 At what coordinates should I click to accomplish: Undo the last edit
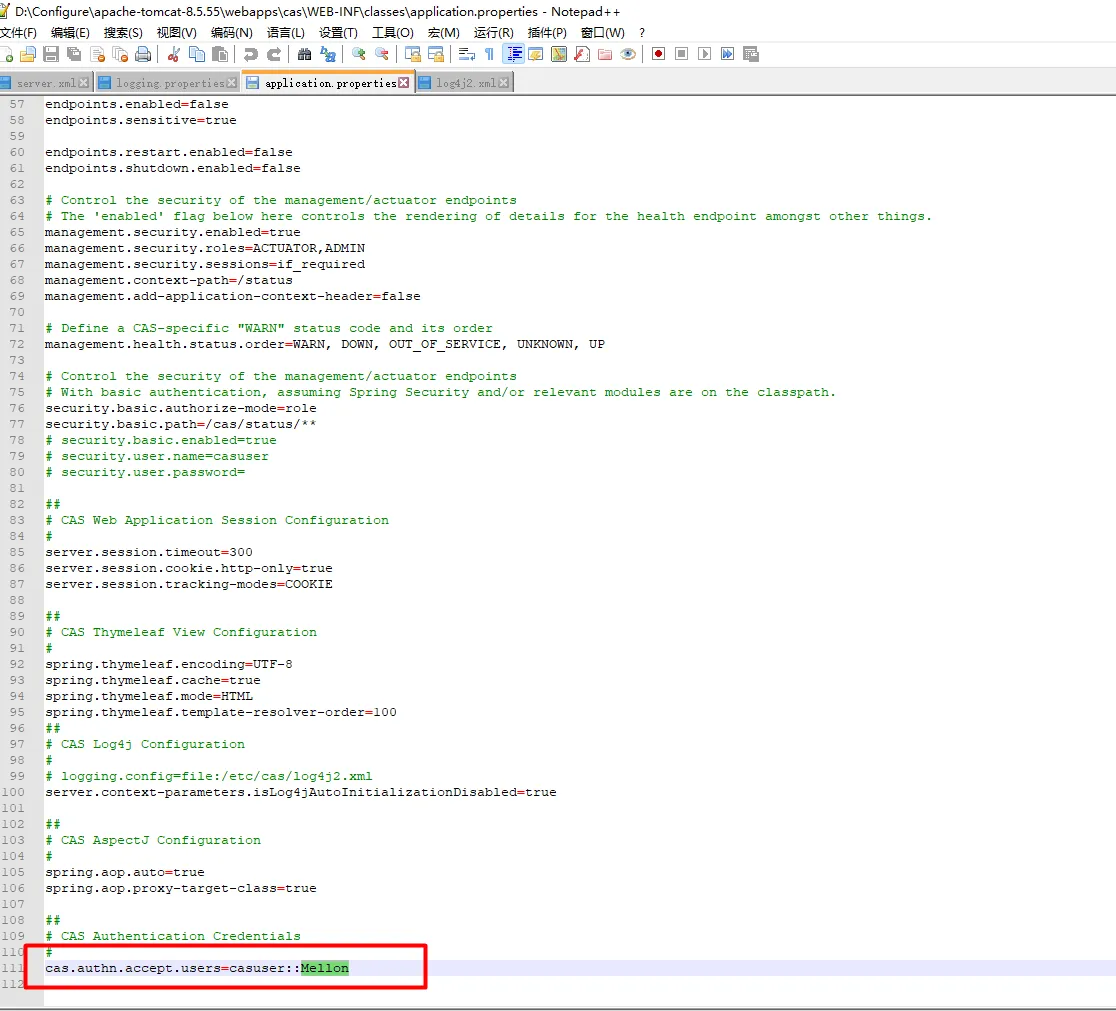point(251,54)
